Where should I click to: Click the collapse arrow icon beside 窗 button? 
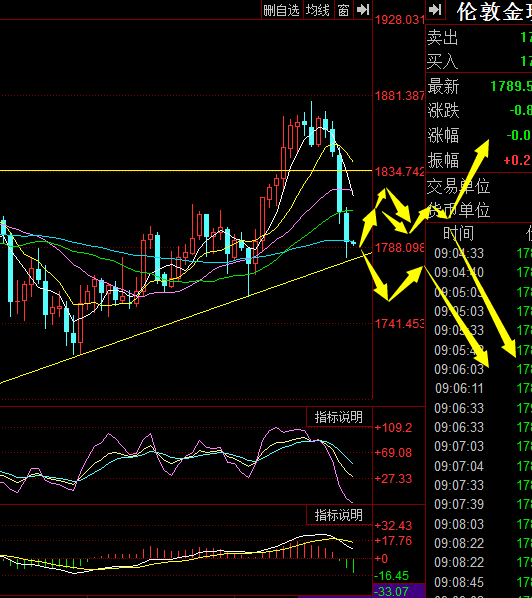pos(362,10)
